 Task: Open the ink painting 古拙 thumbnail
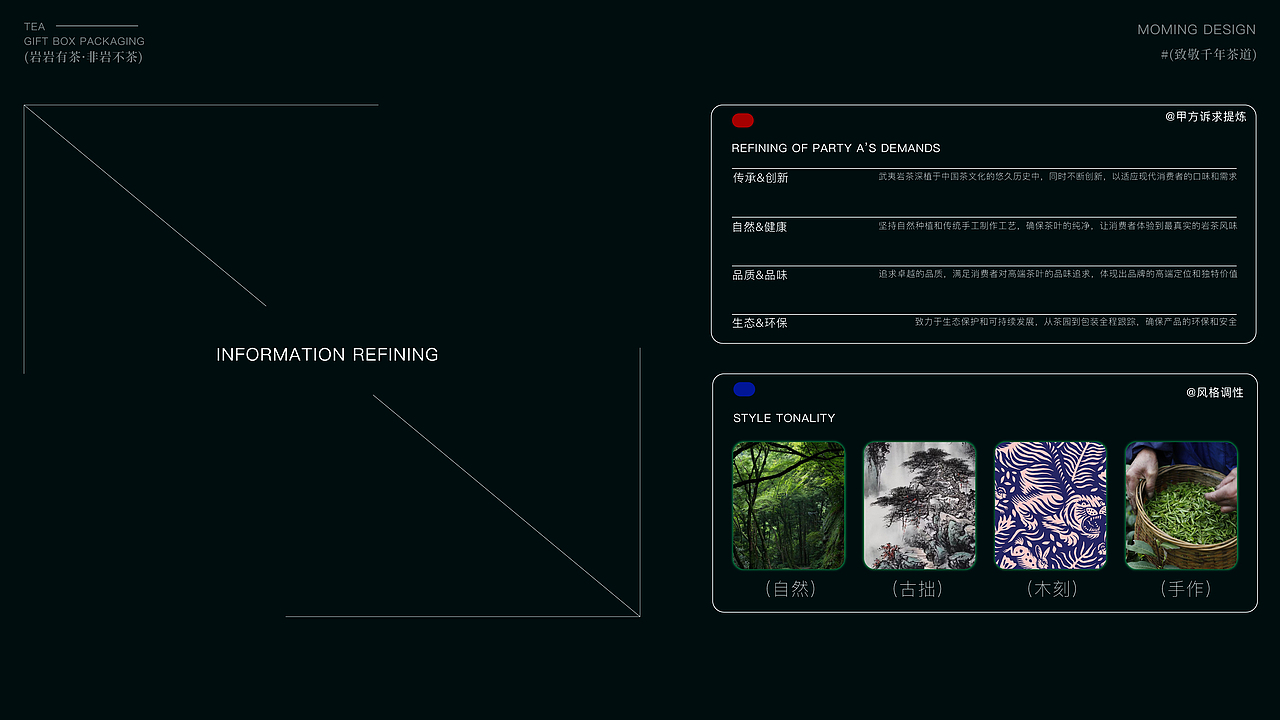920,506
